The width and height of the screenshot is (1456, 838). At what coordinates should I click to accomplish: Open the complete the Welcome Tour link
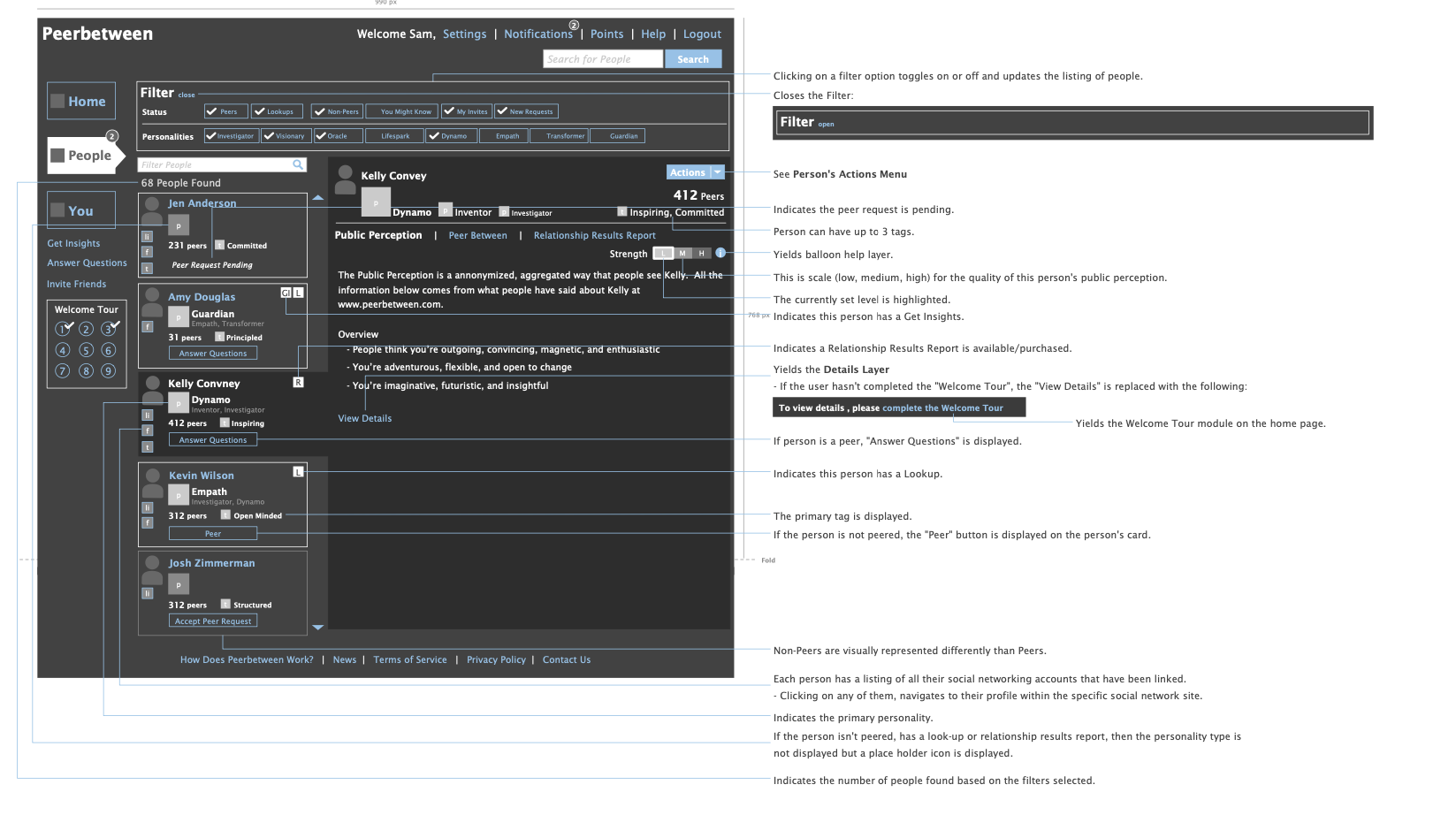click(942, 408)
